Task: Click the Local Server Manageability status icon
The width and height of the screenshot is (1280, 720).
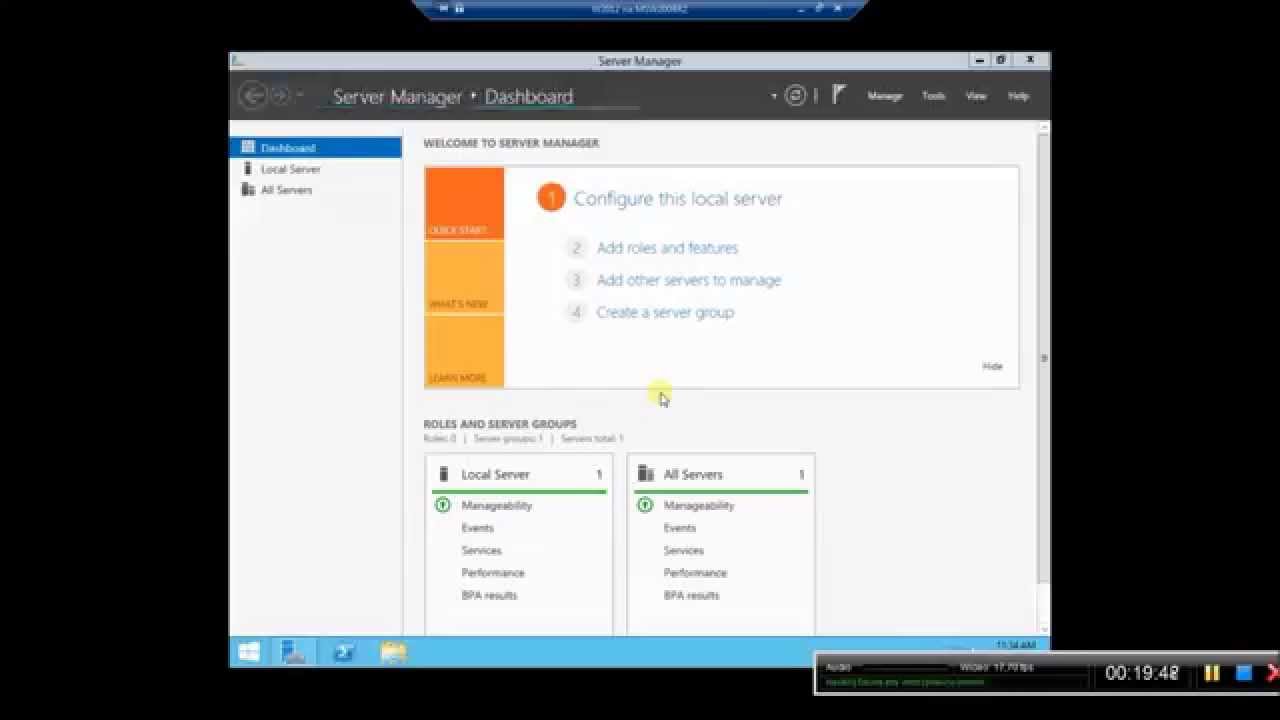Action: click(443, 505)
